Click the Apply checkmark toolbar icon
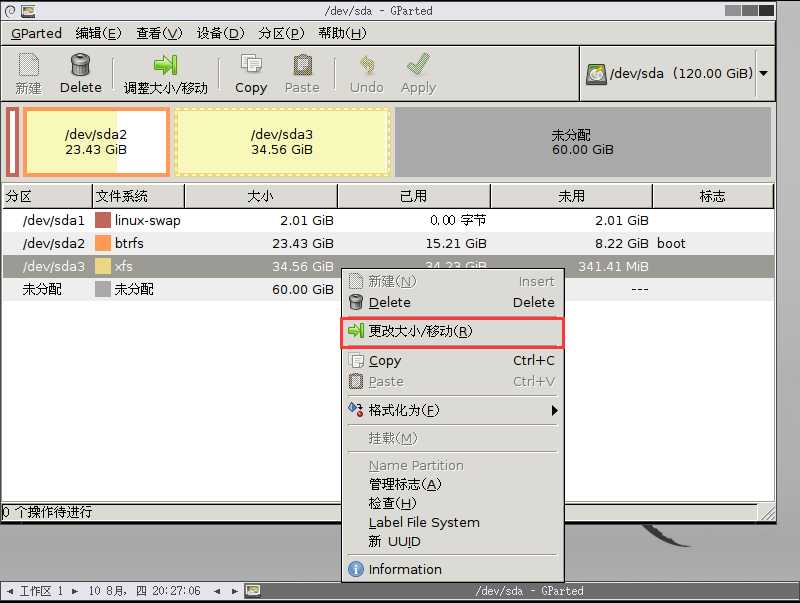The height and width of the screenshot is (603, 800). click(x=418, y=65)
